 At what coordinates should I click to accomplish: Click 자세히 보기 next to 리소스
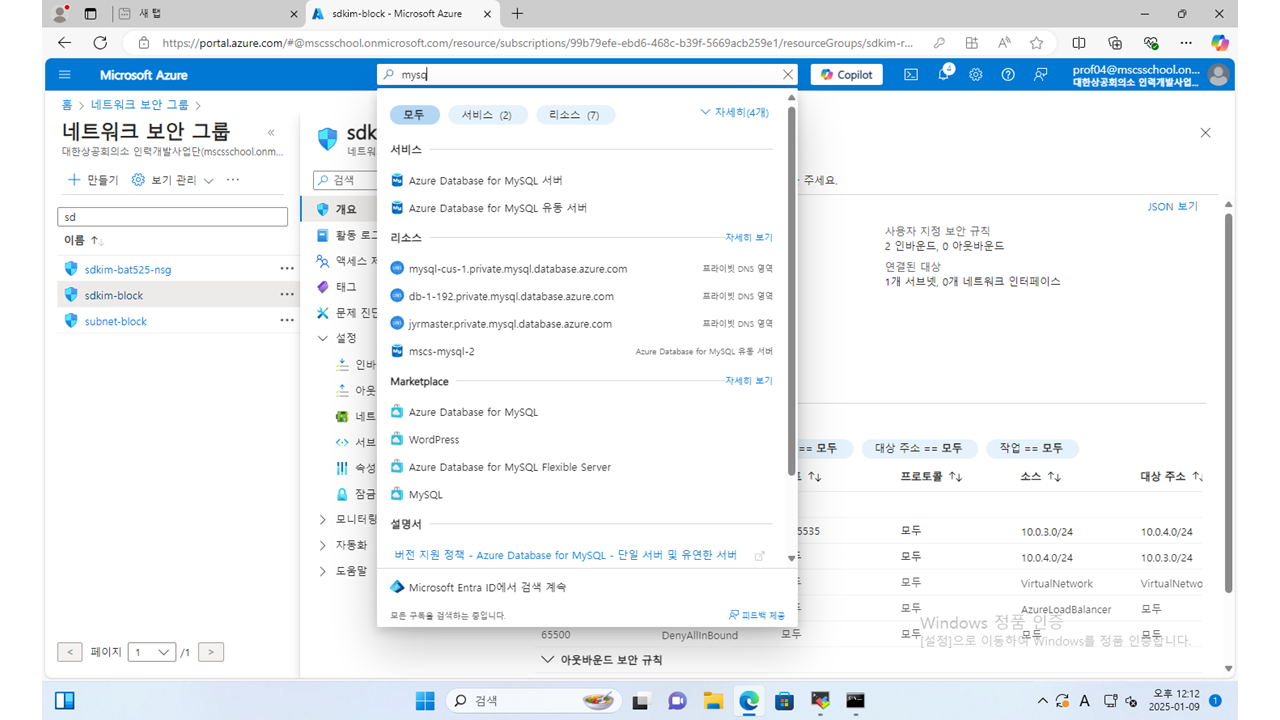[748, 238]
